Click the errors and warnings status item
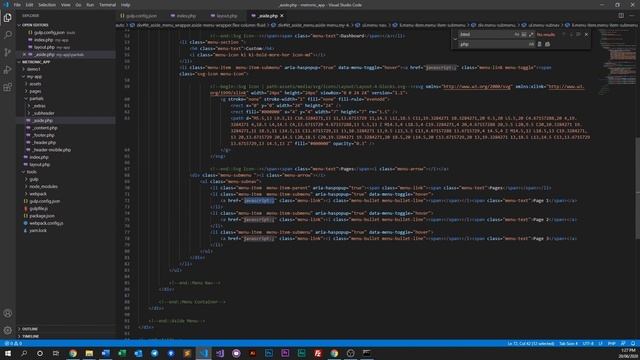Image resolution: width=640 pixels, height=360 pixels. [x=13, y=344]
